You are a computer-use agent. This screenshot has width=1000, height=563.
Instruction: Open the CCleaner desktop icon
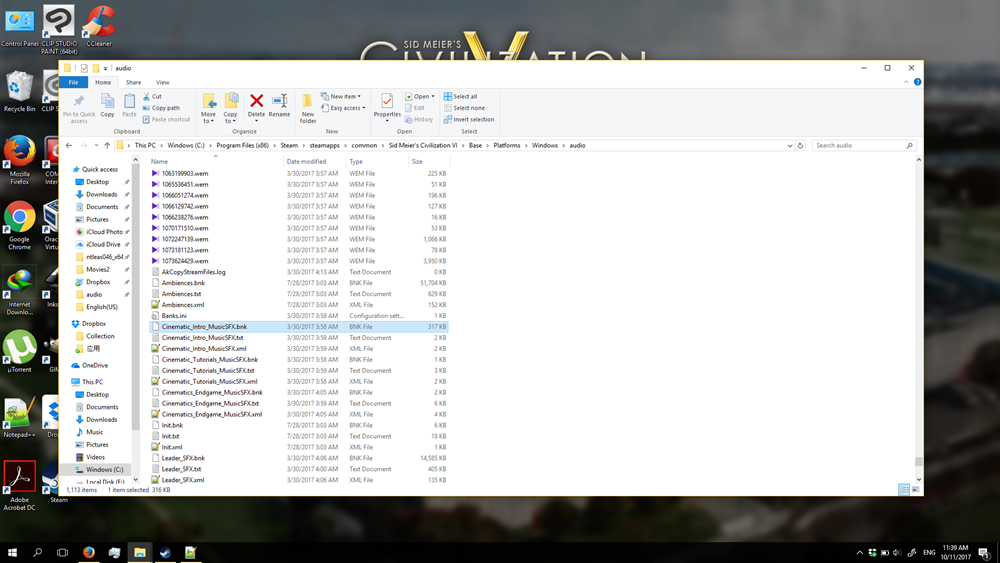[99, 26]
